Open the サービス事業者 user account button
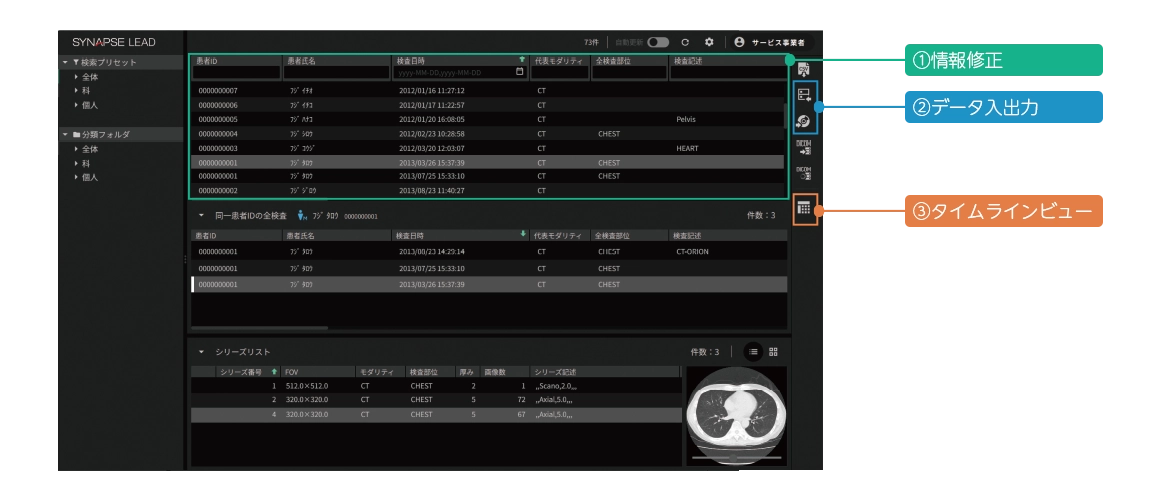1160x500 pixels. coord(769,42)
